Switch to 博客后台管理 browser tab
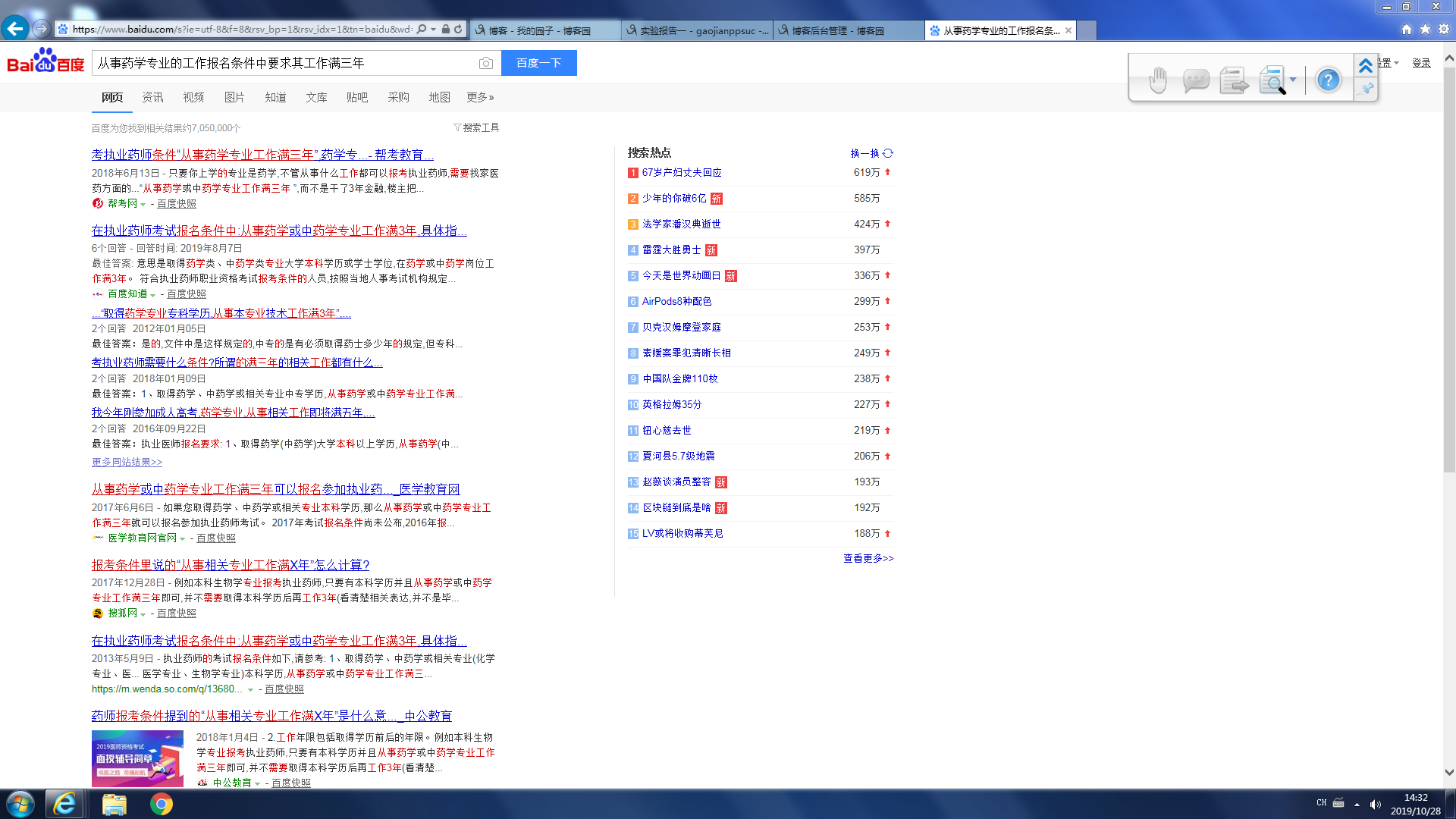The height and width of the screenshot is (819, 1456). [x=837, y=30]
